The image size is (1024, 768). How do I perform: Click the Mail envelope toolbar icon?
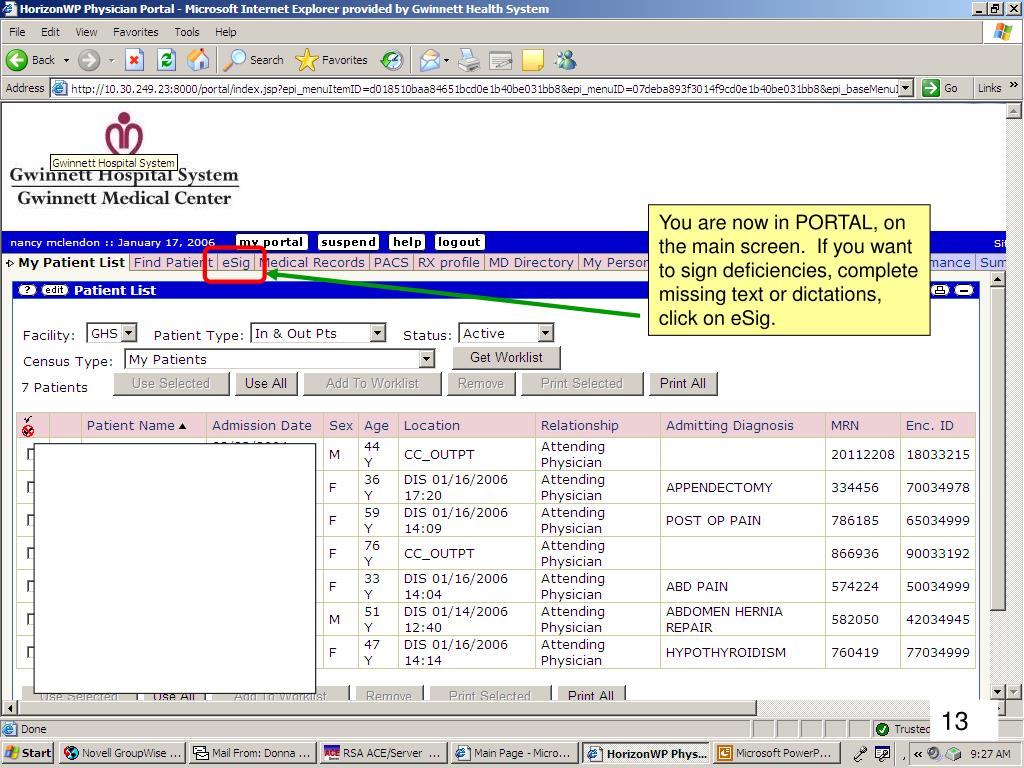click(x=430, y=60)
